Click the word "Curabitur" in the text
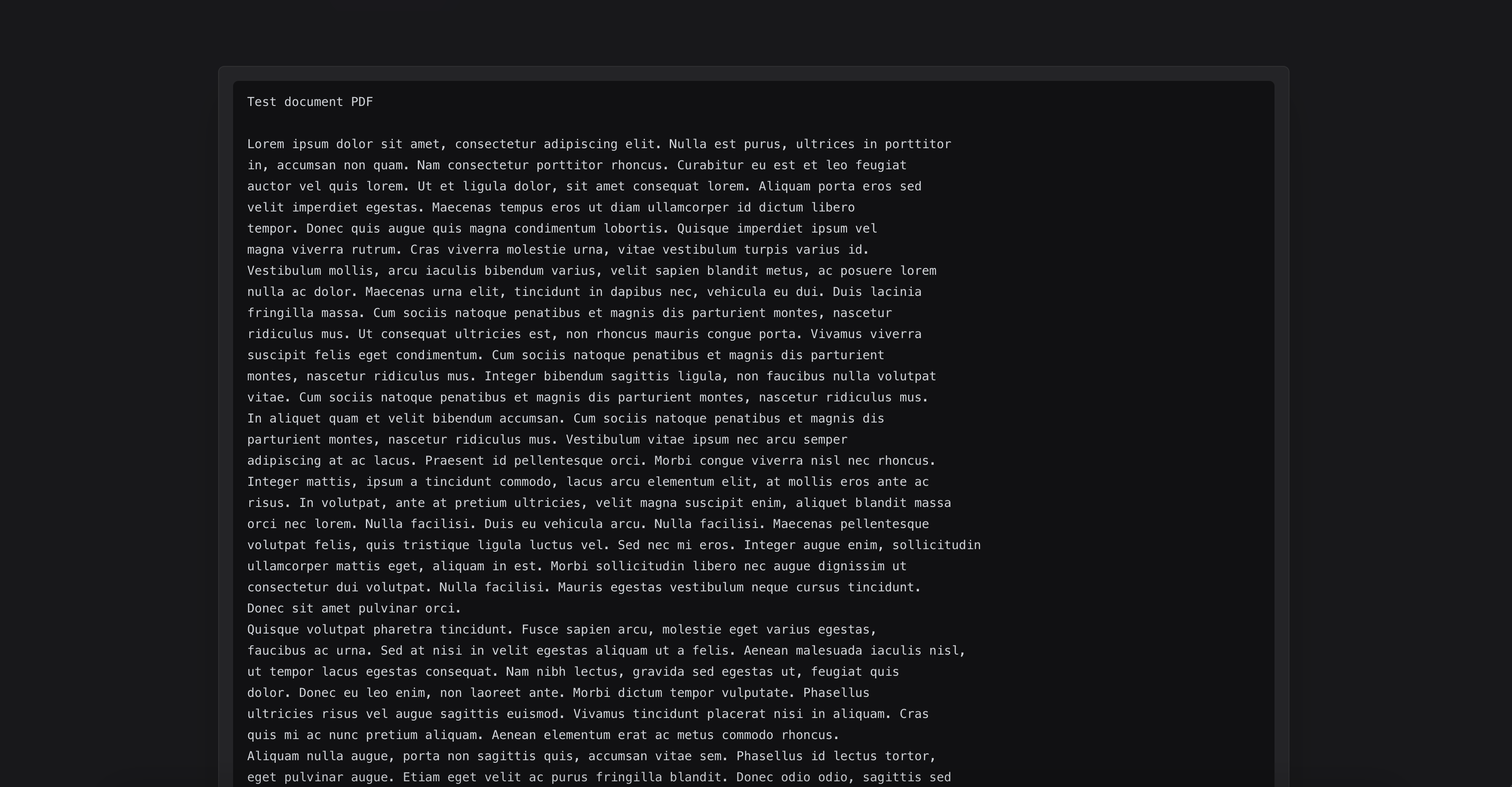1512x787 pixels. pos(710,165)
